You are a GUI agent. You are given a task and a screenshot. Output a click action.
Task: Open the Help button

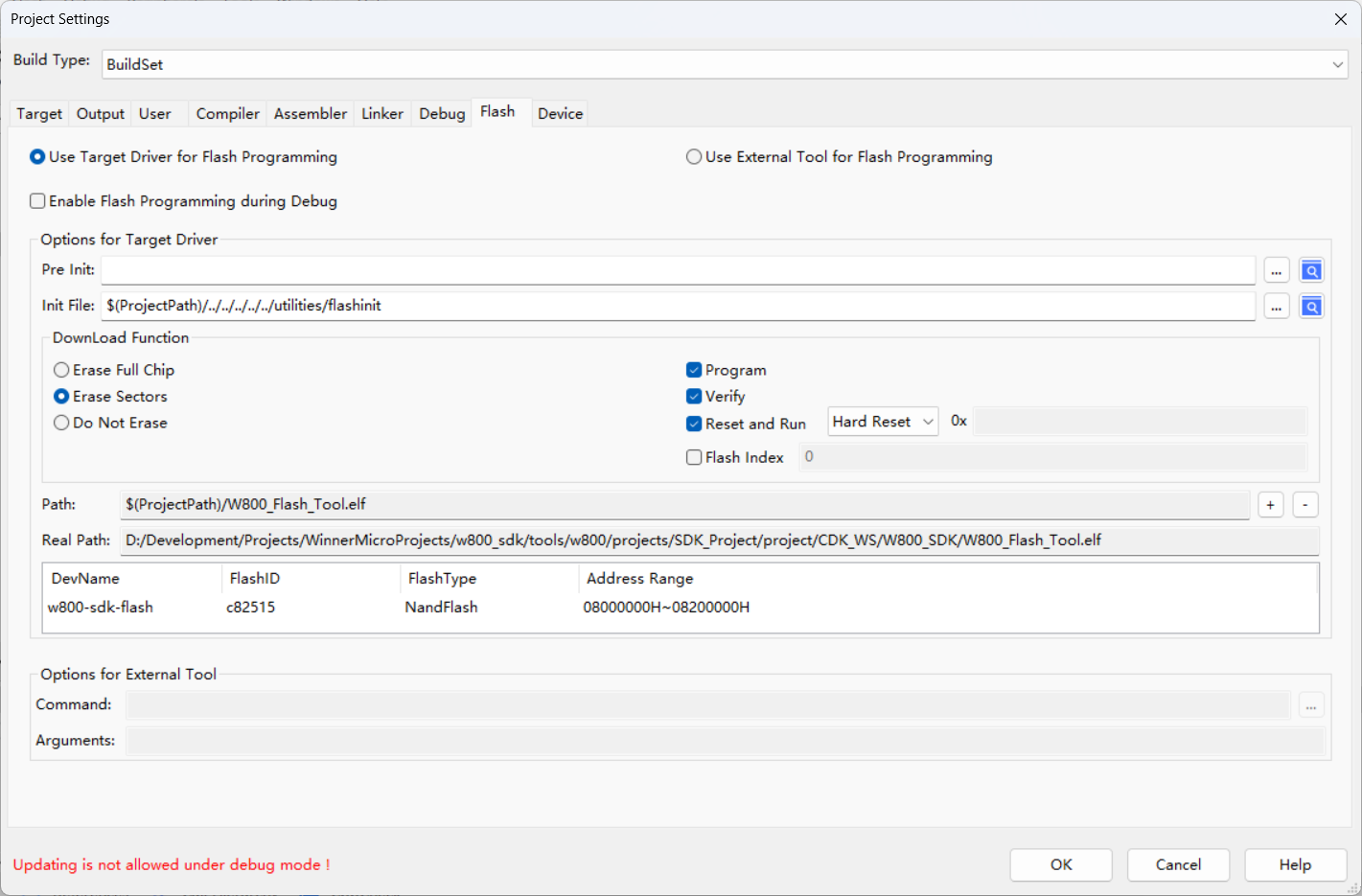point(1295,864)
